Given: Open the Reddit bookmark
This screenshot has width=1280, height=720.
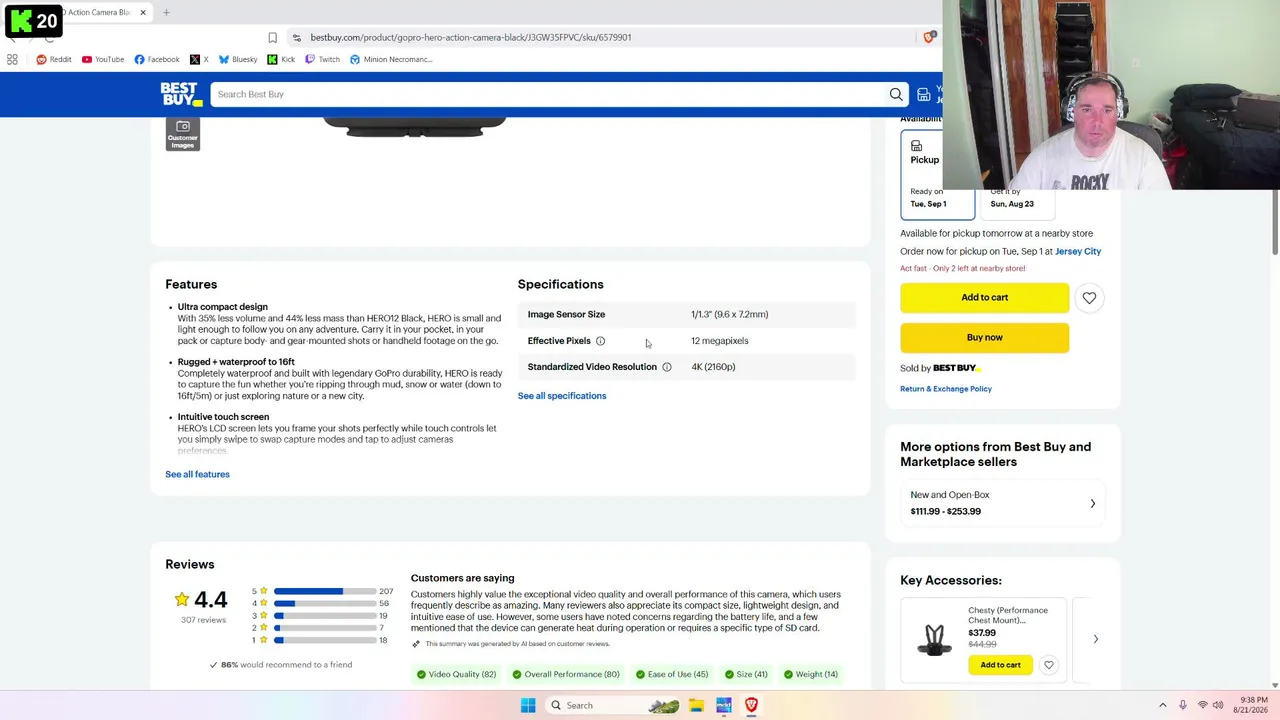Looking at the screenshot, I should [x=53, y=59].
